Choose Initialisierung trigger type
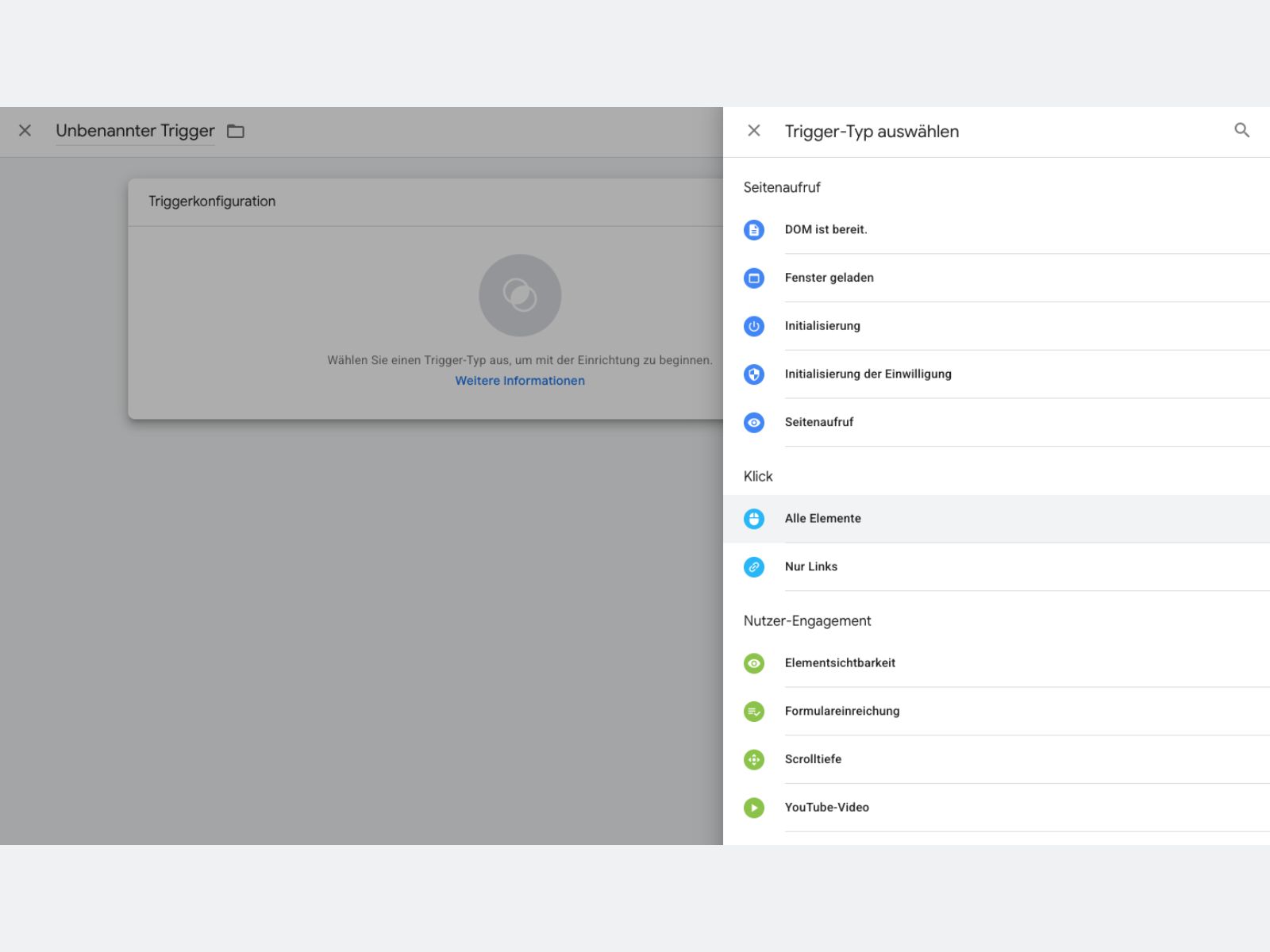 [997, 326]
